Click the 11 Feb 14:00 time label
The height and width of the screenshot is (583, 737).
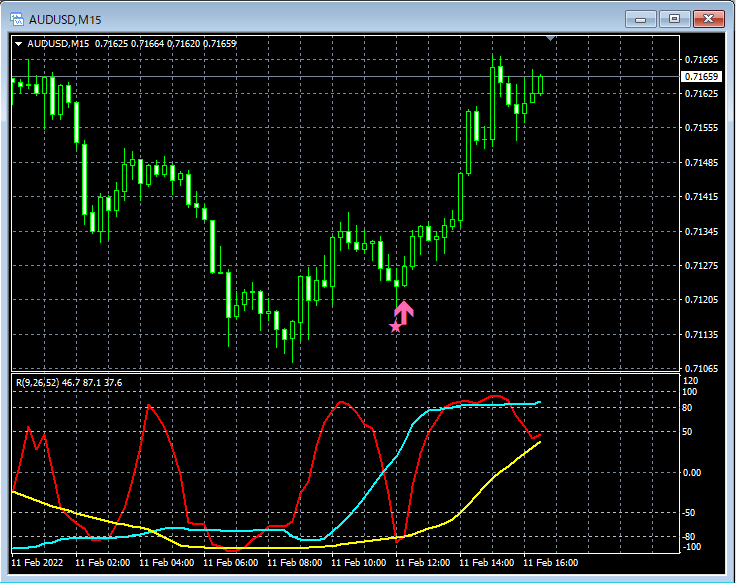pos(486,563)
